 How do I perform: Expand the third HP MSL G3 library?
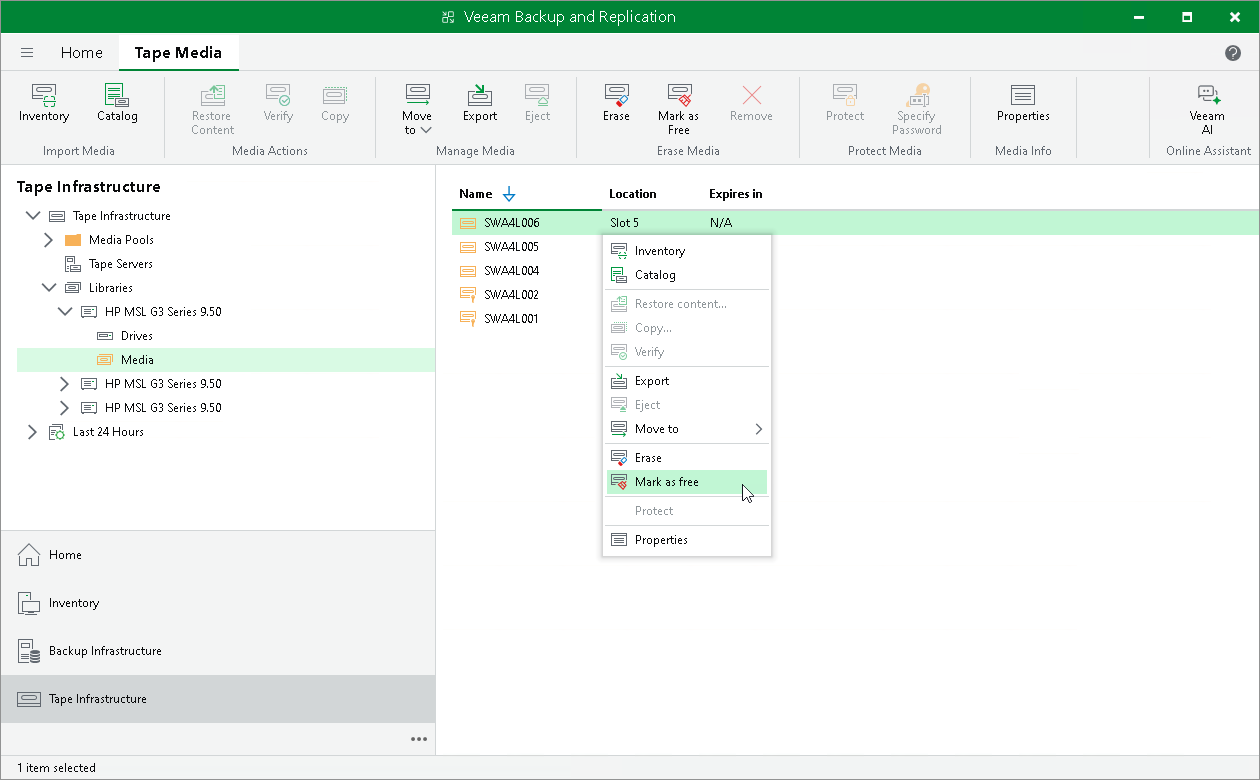[65, 408]
